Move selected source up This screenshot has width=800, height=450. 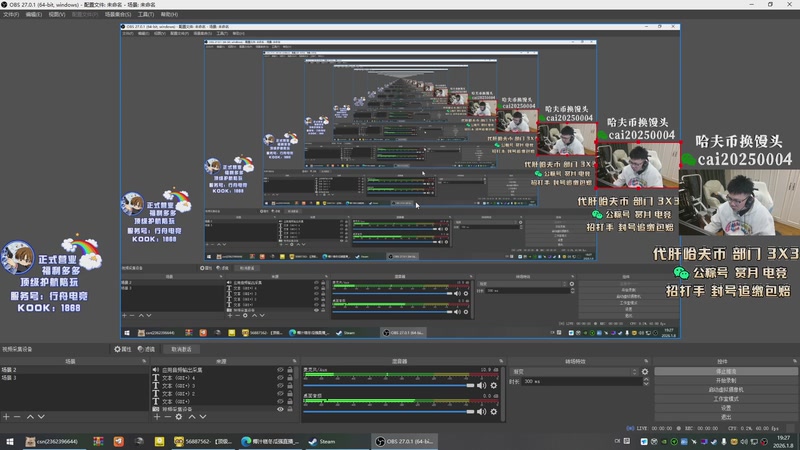192,417
